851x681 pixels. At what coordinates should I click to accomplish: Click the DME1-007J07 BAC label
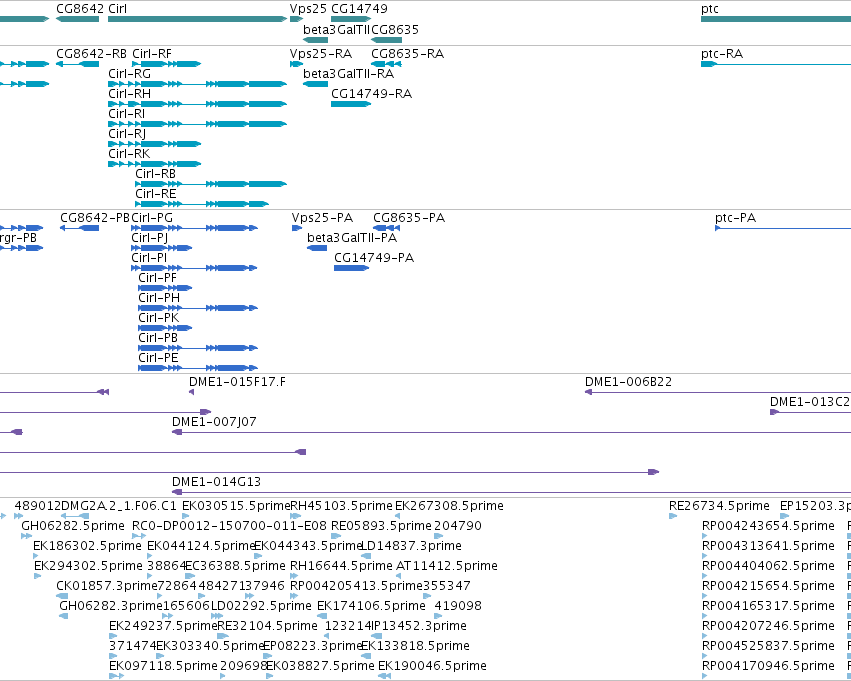tap(214, 422)
